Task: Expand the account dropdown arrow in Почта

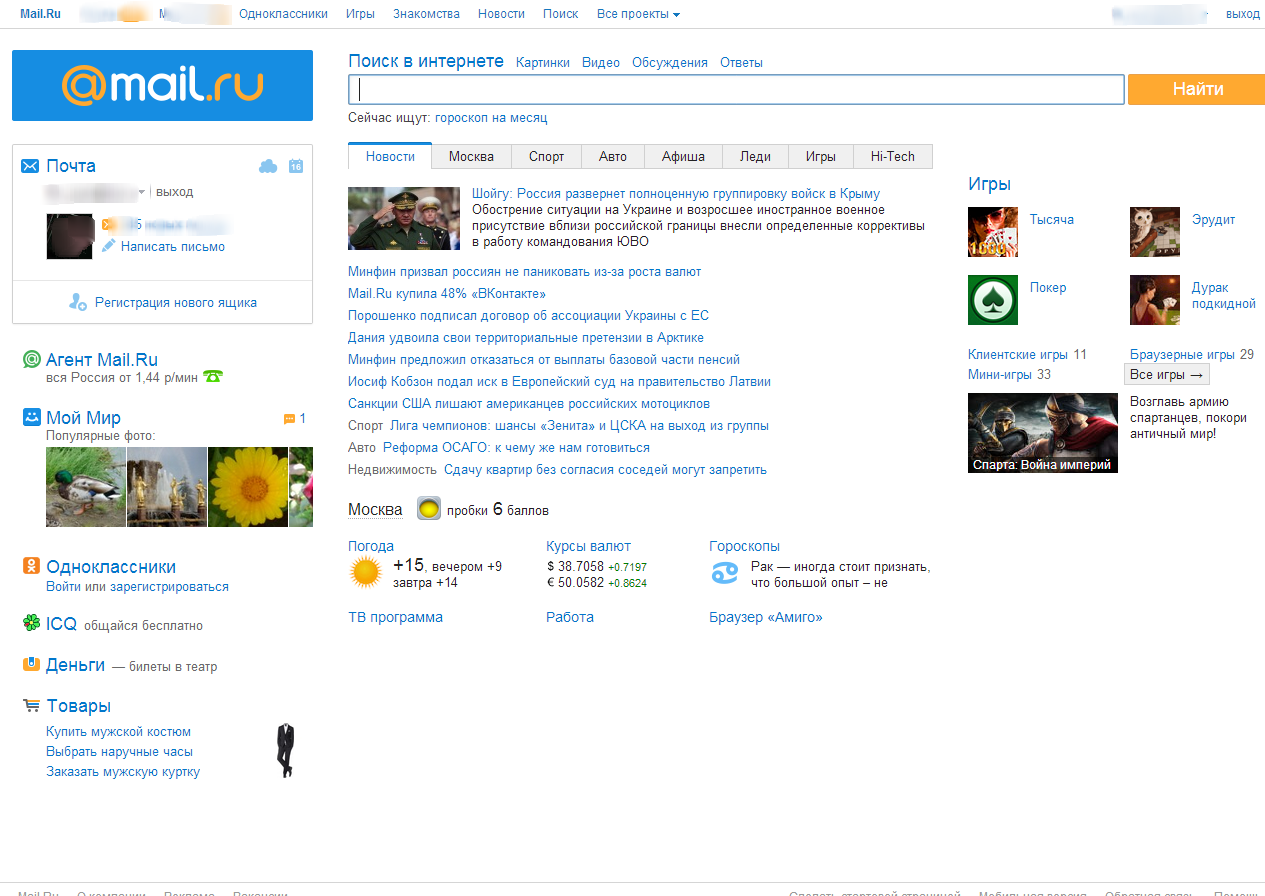Action: click(142, 192)
